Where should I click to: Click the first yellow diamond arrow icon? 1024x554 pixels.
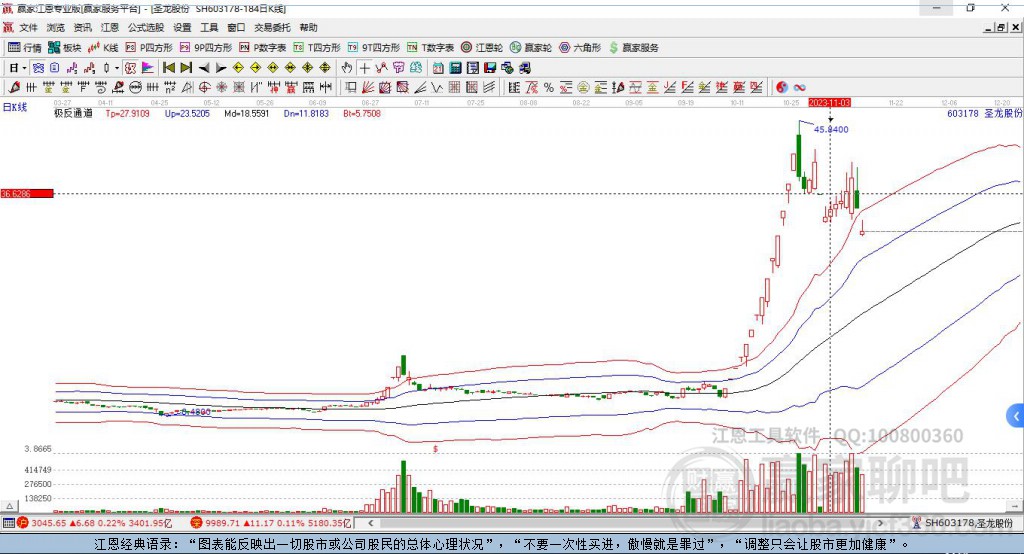(x=238, y=68)
